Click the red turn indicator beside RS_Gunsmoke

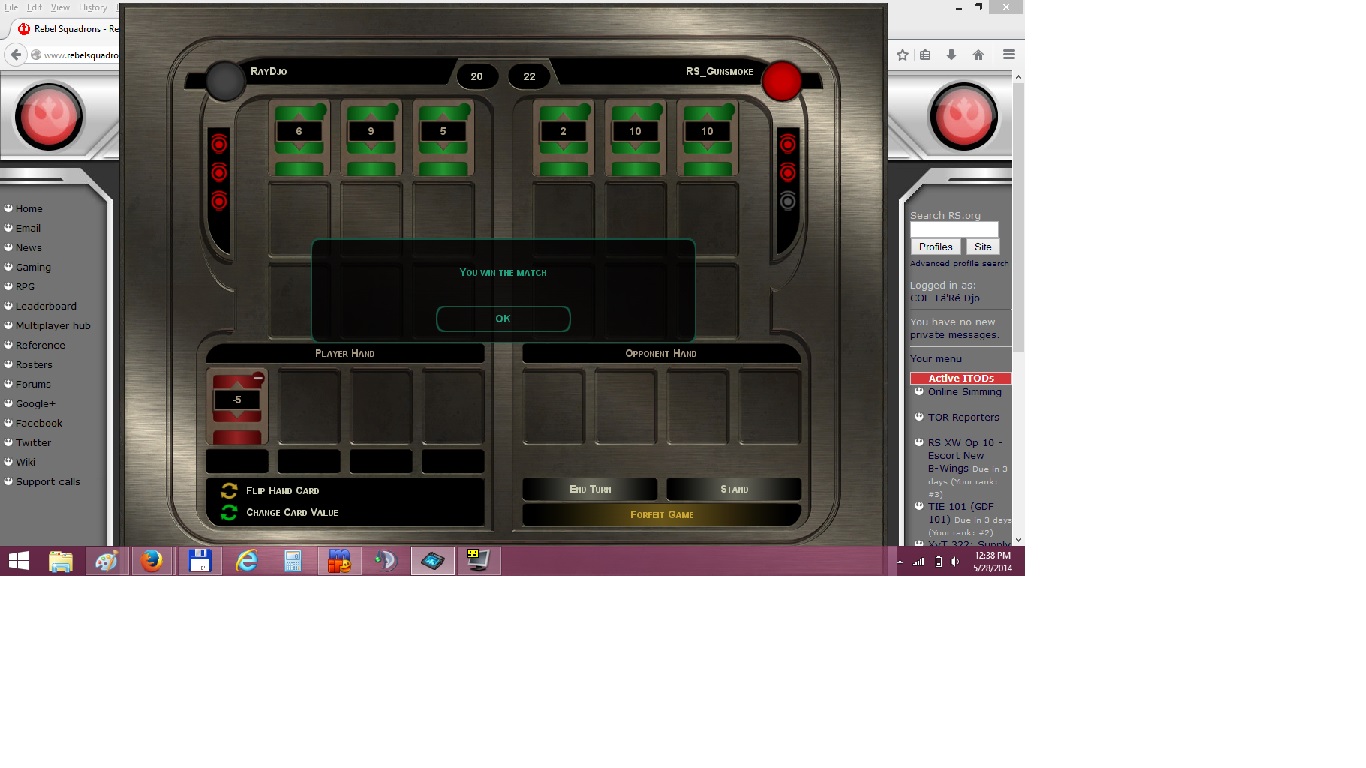point(782,81)
